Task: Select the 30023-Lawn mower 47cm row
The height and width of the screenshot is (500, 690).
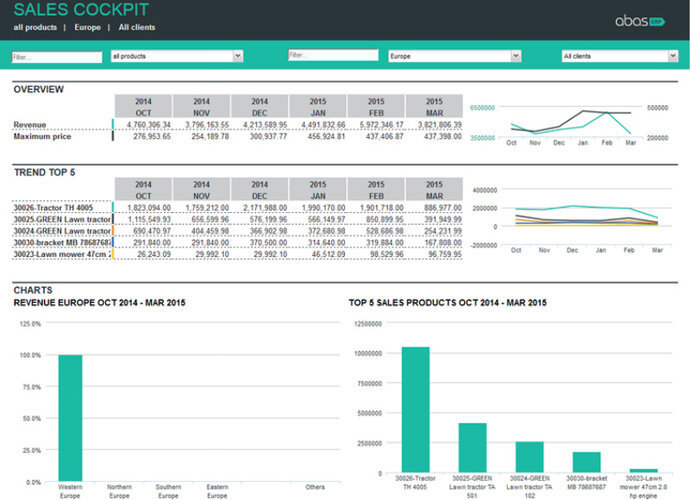Action: tap(60, 254)
